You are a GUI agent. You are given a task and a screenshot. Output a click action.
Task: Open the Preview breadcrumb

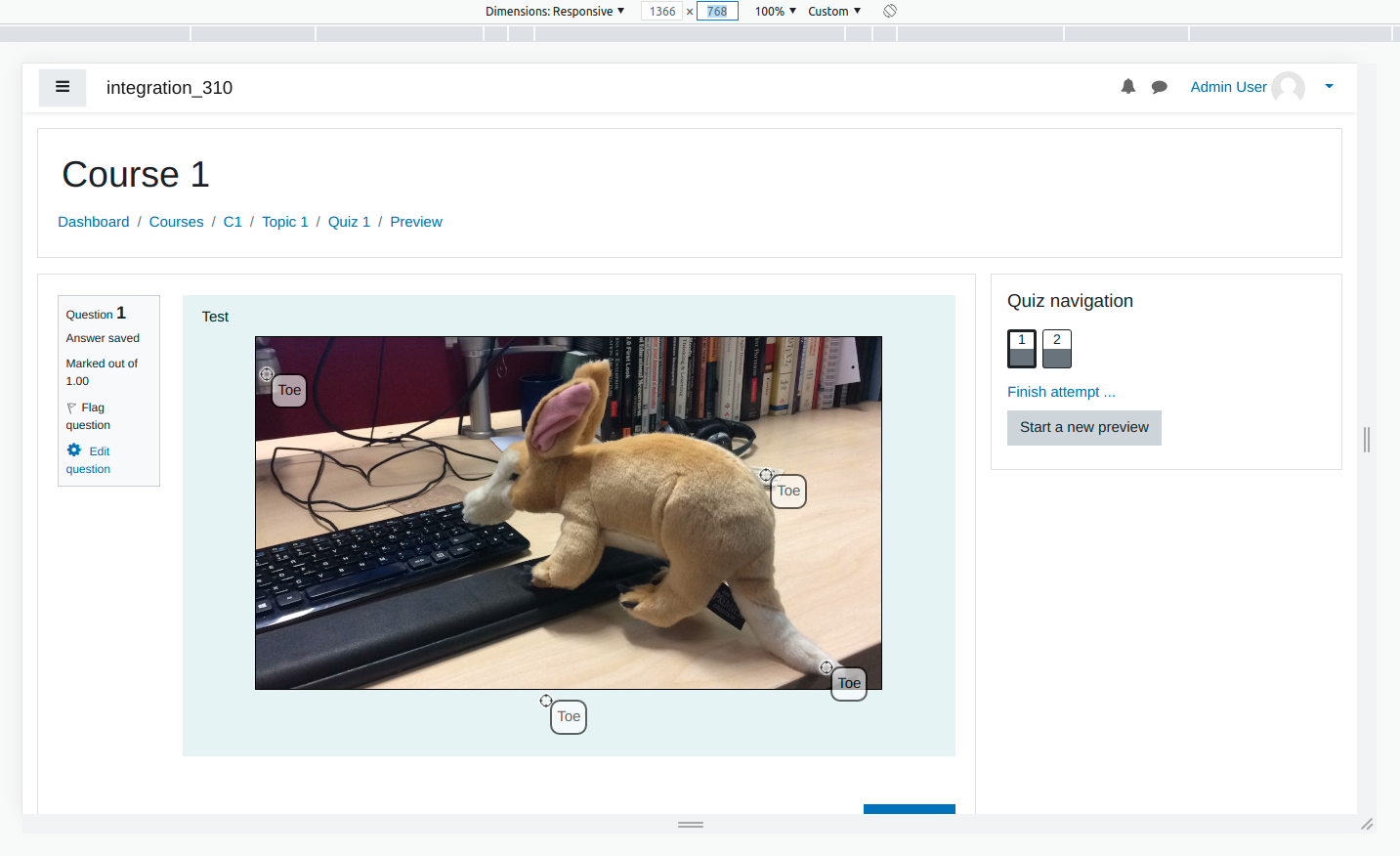pyautogui.click(x=416, y=222)
